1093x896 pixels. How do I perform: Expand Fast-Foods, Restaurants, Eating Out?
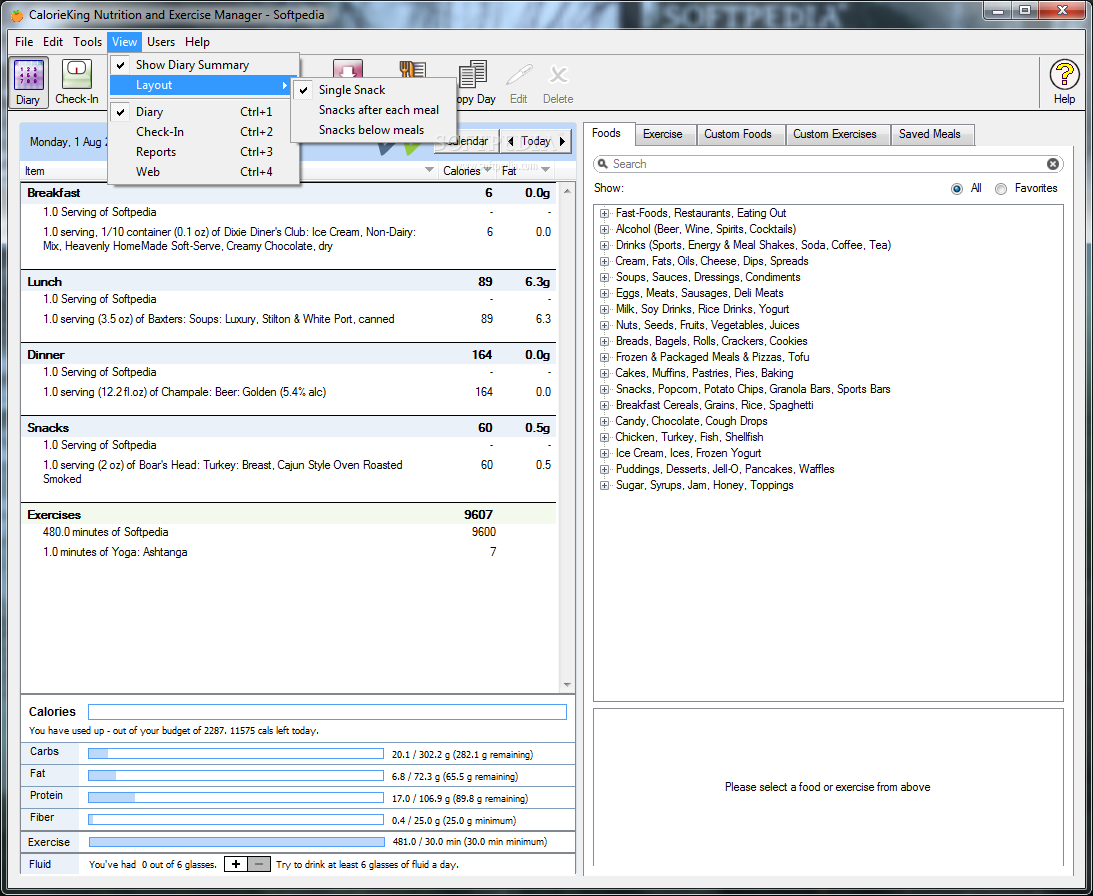(x=604, y=214)
